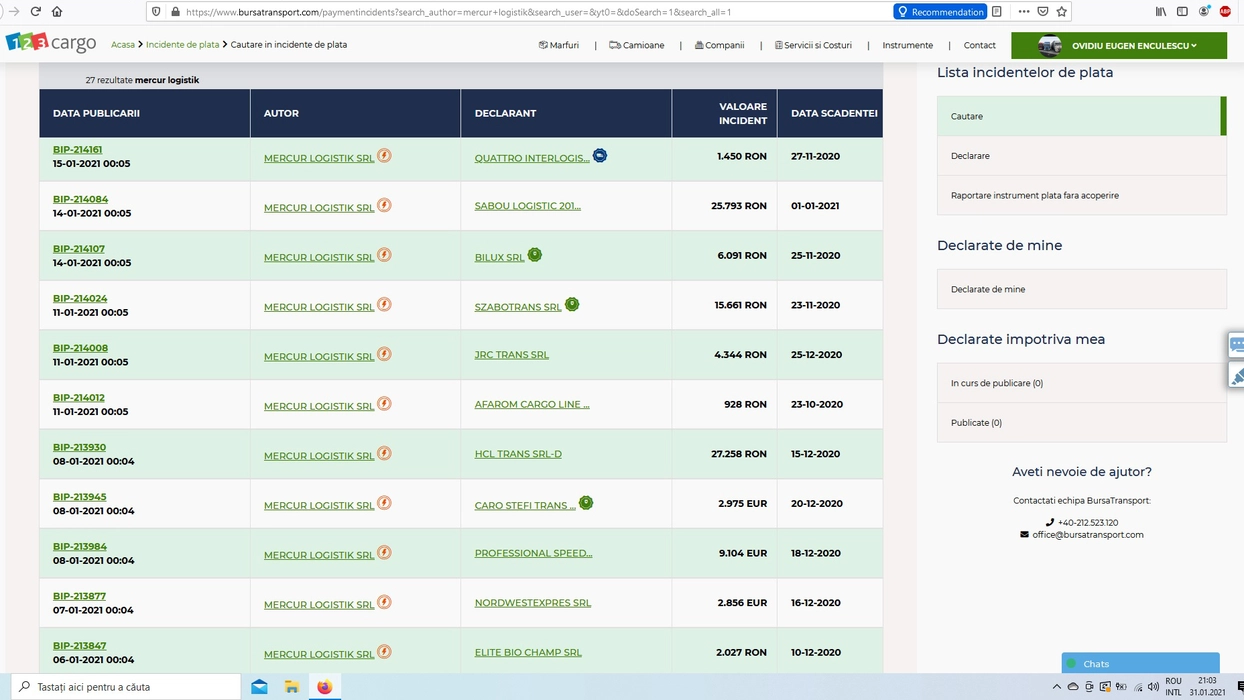The width and height of the screenshot is (1244, 700).
Task: Click the green badge next to BILUX SRL
Action: click(535, 255)
